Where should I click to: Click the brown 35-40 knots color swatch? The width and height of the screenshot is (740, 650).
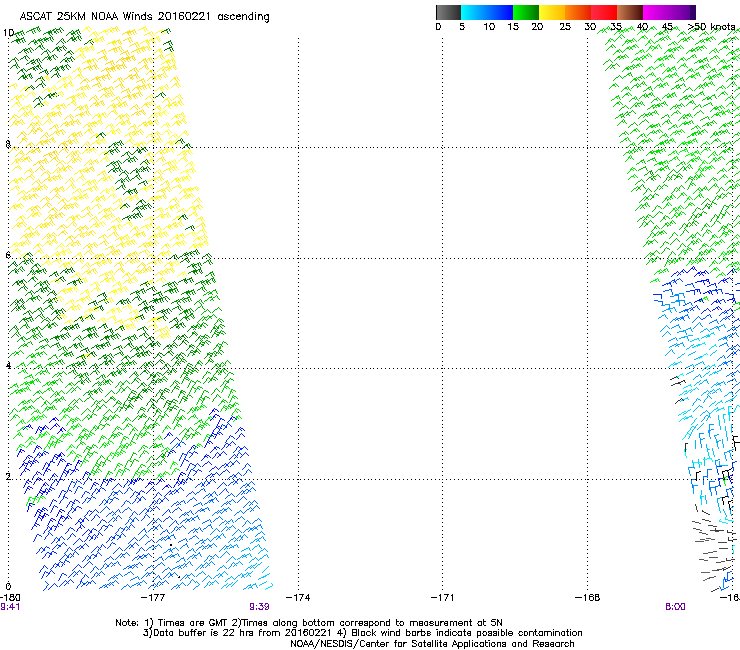pyautogui.click(x=630, y=12)
